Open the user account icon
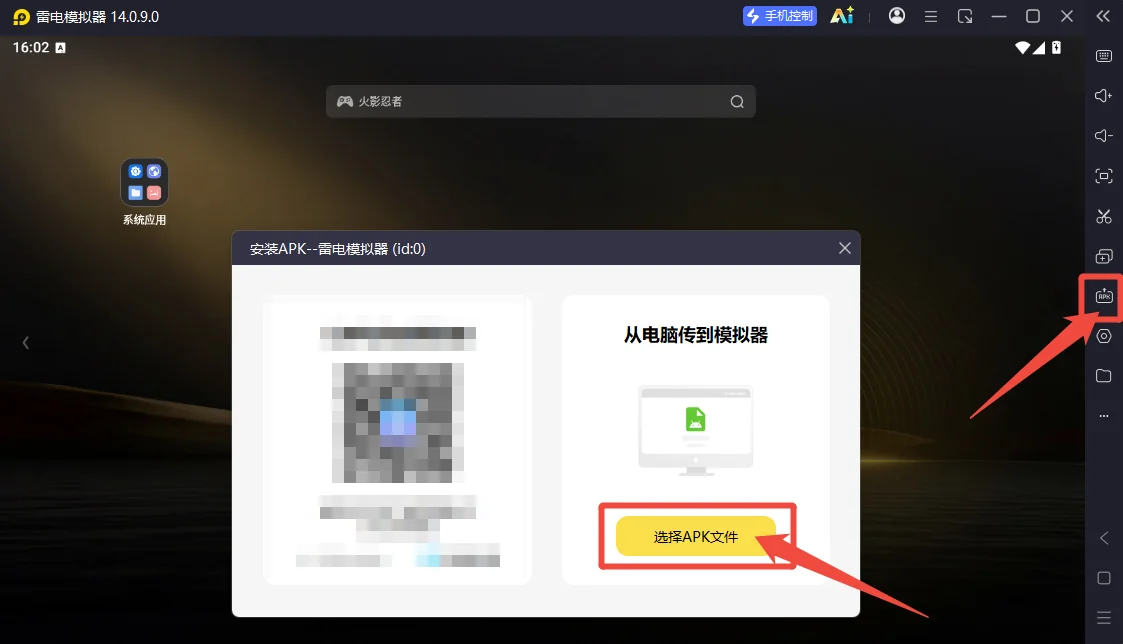Viewport: 1123px width, 644px height. tap(897, 16)
